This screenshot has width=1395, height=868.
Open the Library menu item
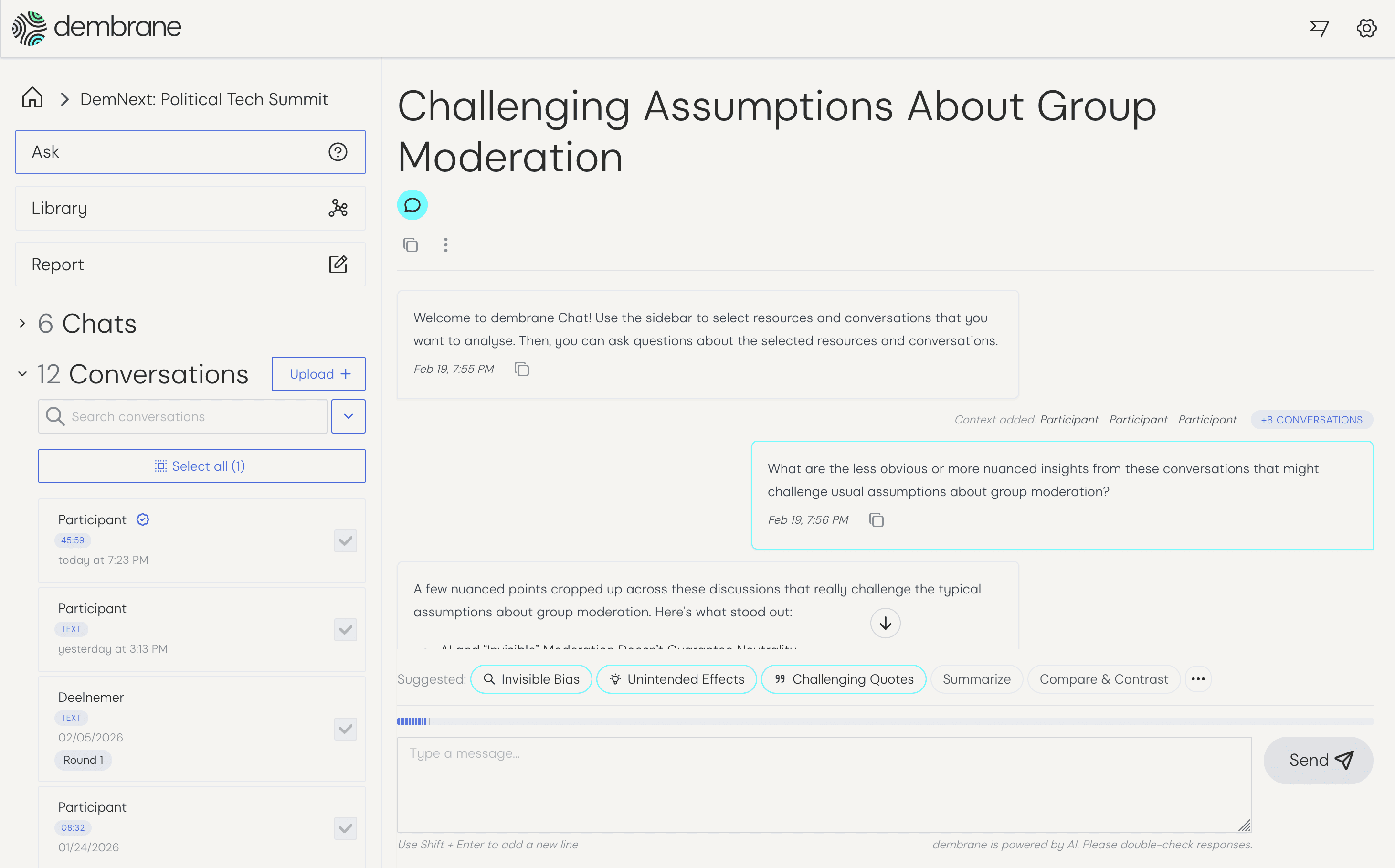(x=190, y=208)
